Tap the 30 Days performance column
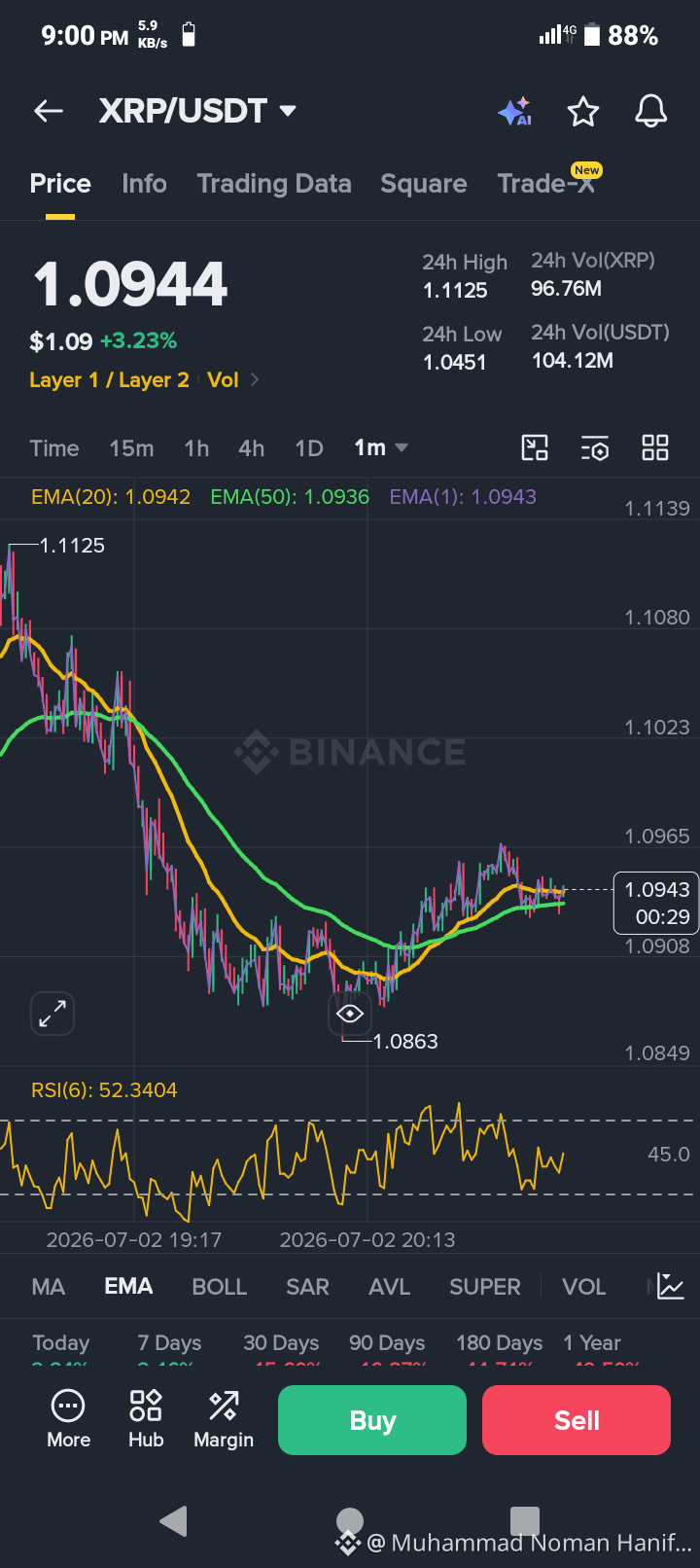This screenshot has width=700, height=1568. click(282, 1348)
